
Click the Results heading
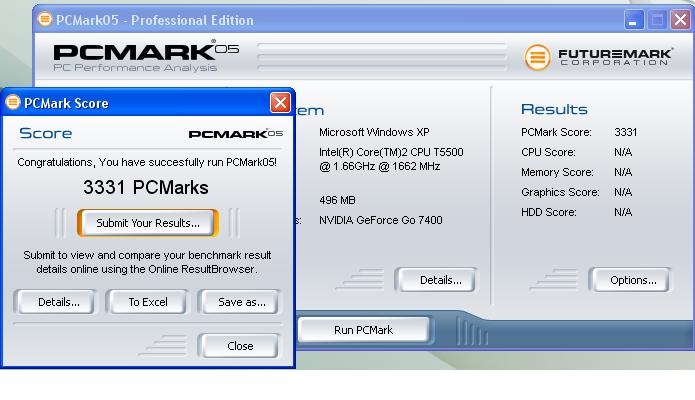click(554, 109)
